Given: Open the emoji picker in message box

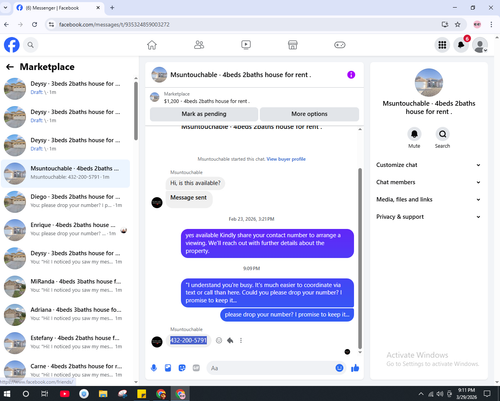Looking at the screenshot, I should [339, 368].
